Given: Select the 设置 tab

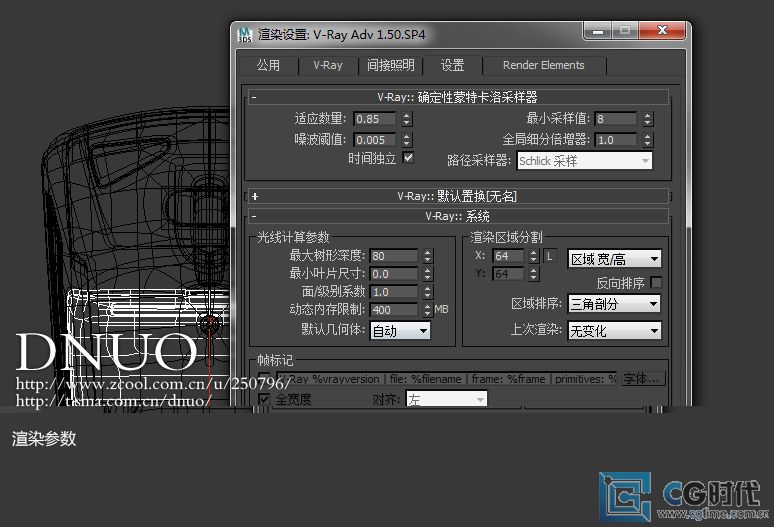Looking at the screenshot, I should (x=453, y=65).
